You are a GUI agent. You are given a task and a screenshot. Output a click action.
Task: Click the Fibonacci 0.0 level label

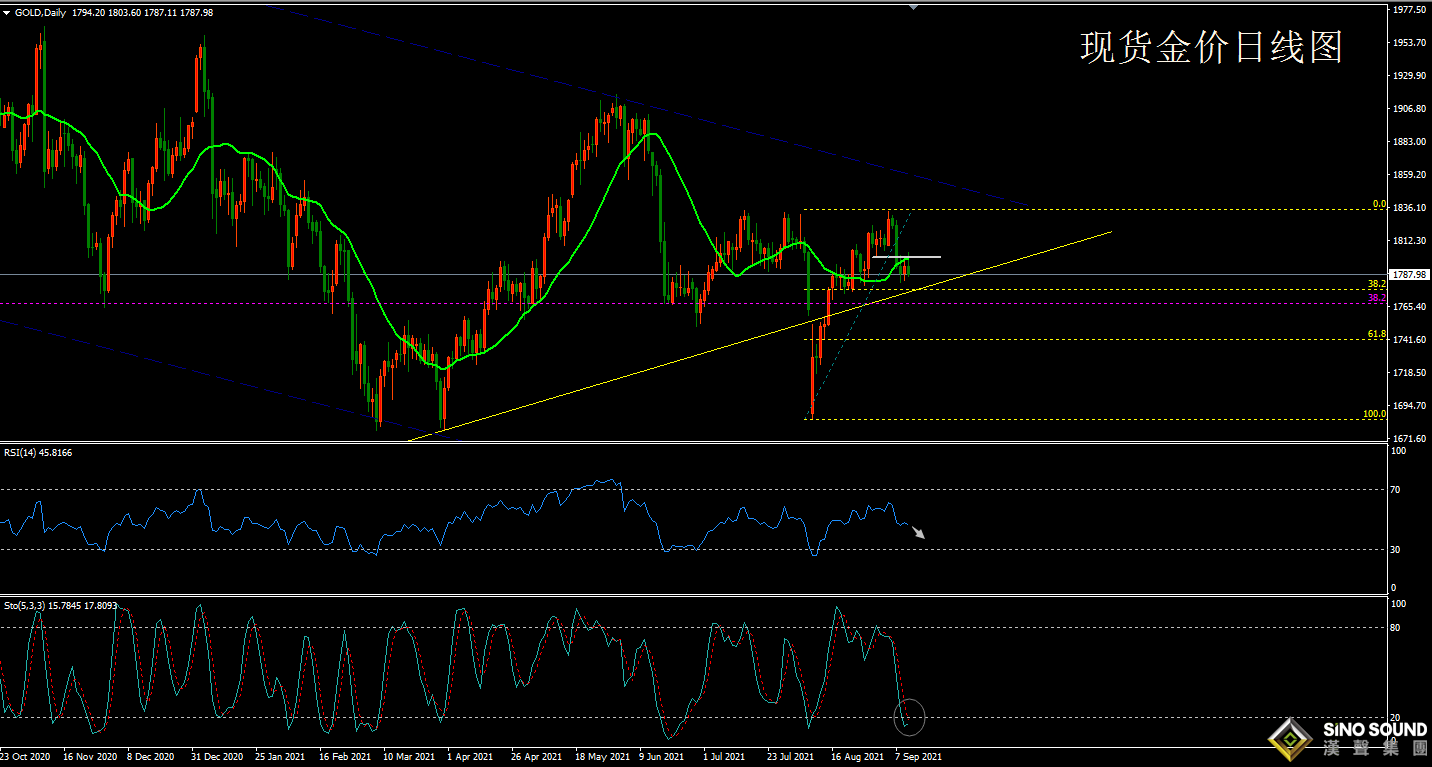pyautogui.click(x=1378, y=204)
